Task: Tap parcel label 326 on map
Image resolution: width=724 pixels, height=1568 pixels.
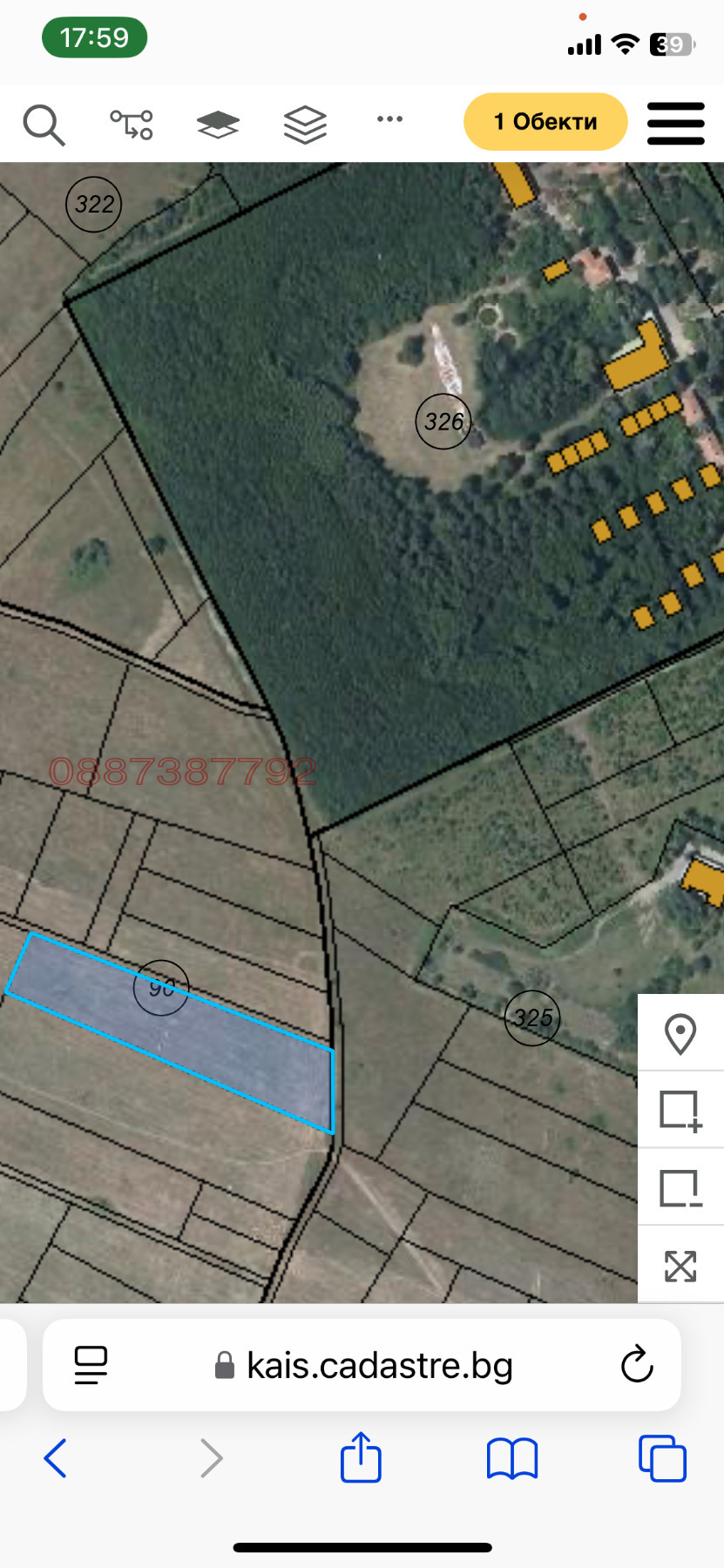Action: pos(443,422)
